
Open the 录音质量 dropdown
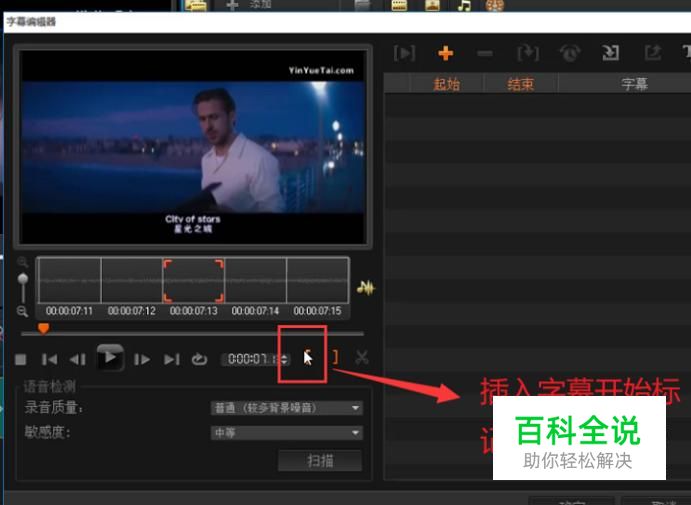[x=287, y=408]
